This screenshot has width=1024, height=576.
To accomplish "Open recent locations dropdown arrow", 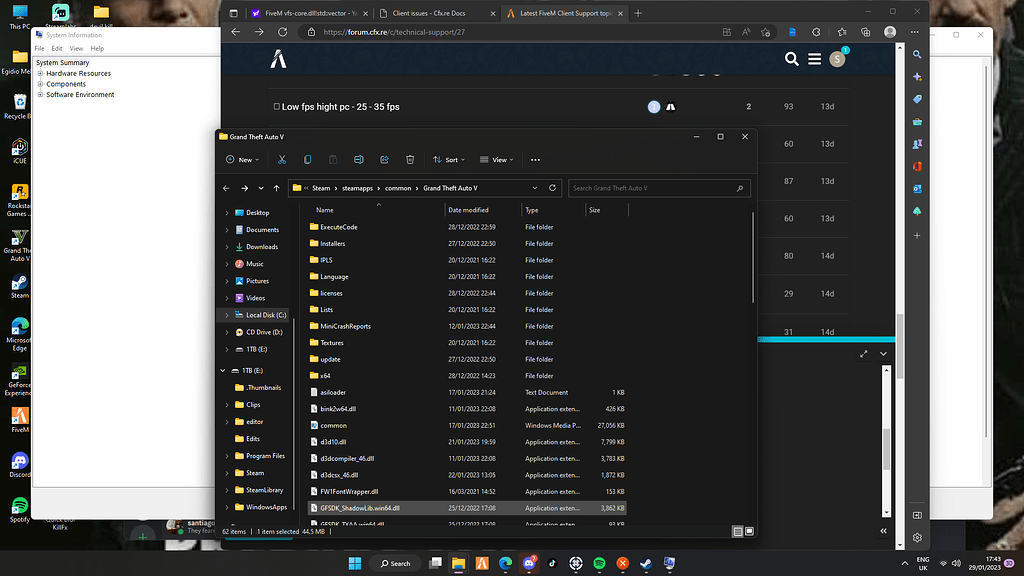I will point(261,188).
